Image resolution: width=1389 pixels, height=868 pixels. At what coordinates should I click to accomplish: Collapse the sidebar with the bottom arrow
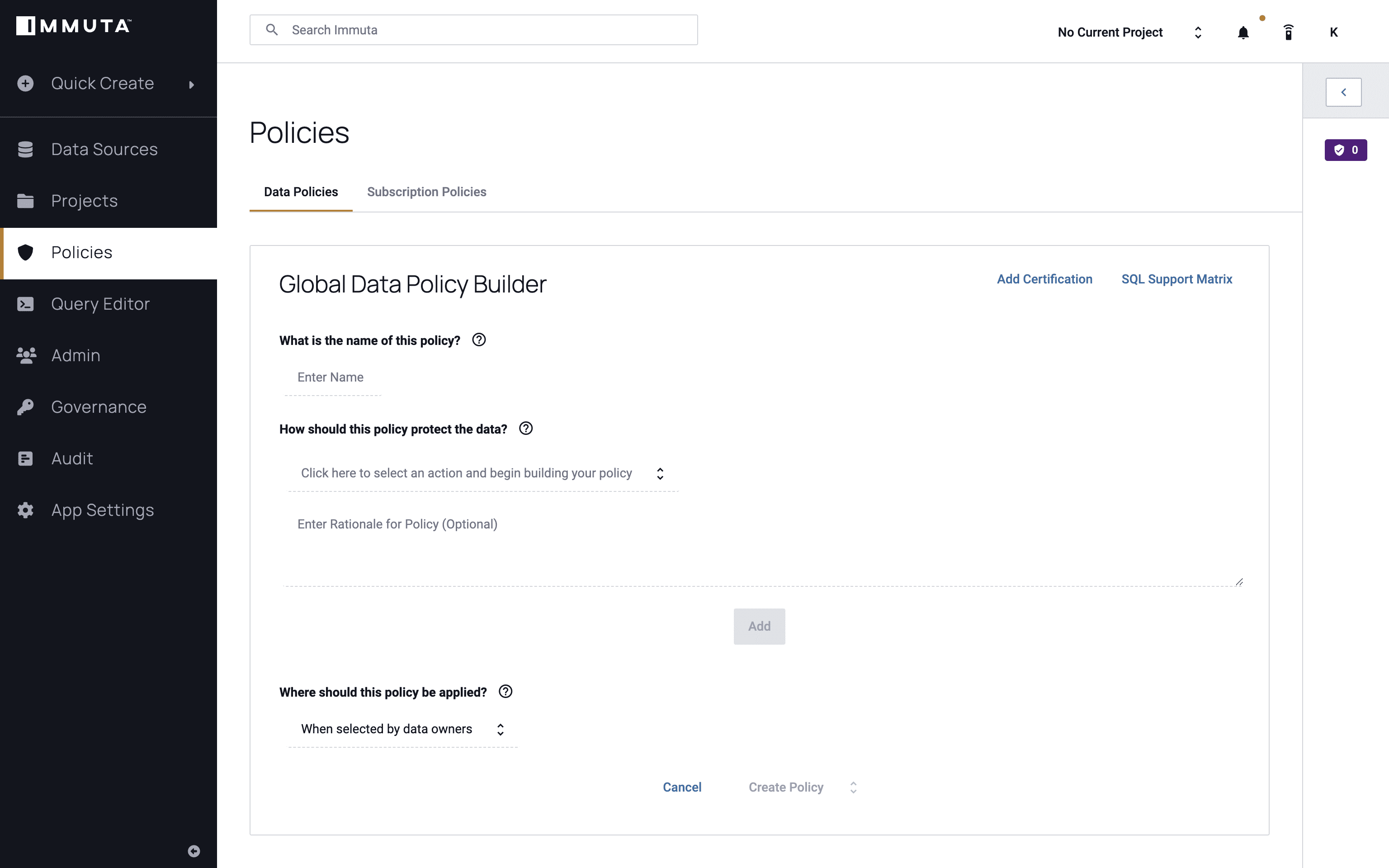pyautogui.click(x=194, y=851)
